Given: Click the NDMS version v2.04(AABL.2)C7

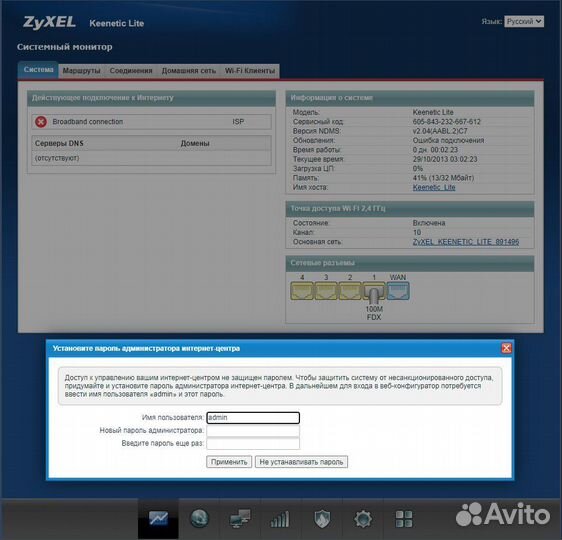Looking at the screenshot, I should click(440, 131).
